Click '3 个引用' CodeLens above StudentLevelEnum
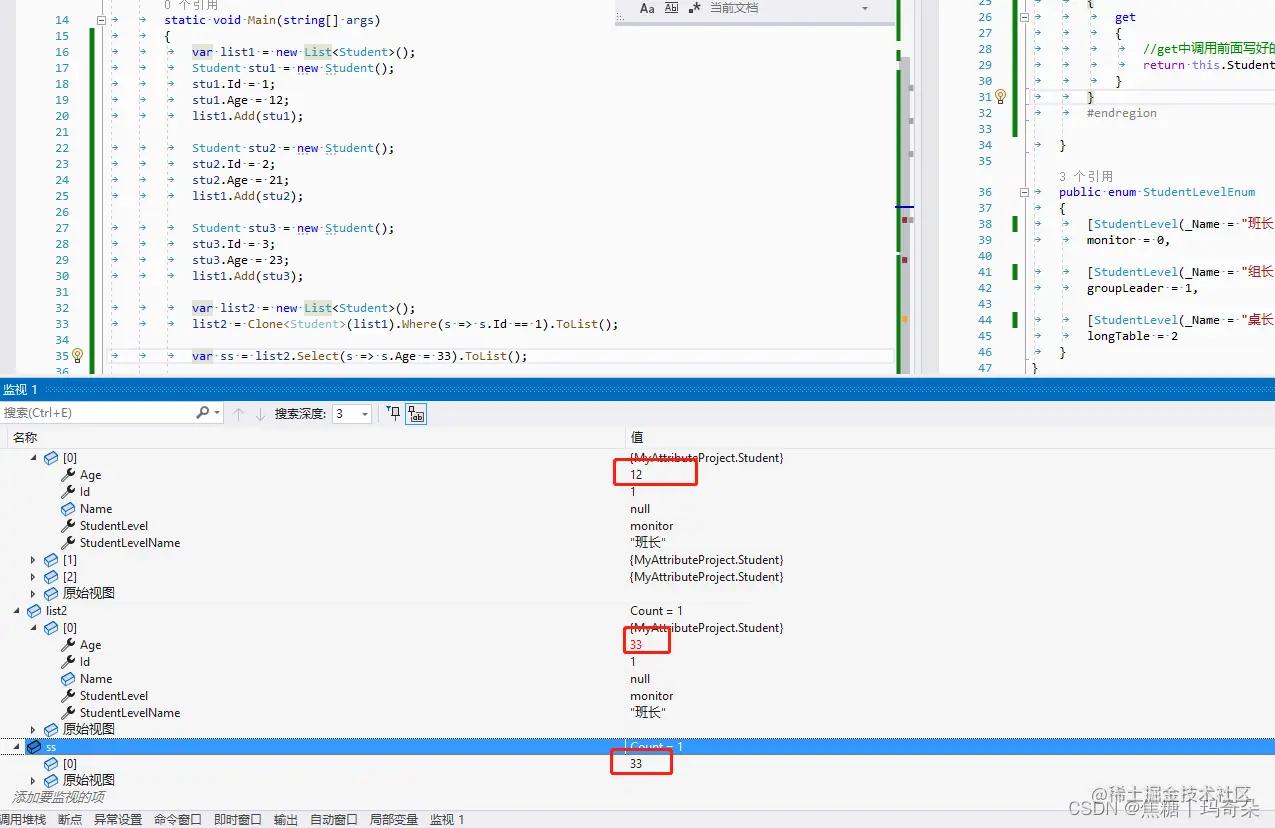 click(1086, 176)
